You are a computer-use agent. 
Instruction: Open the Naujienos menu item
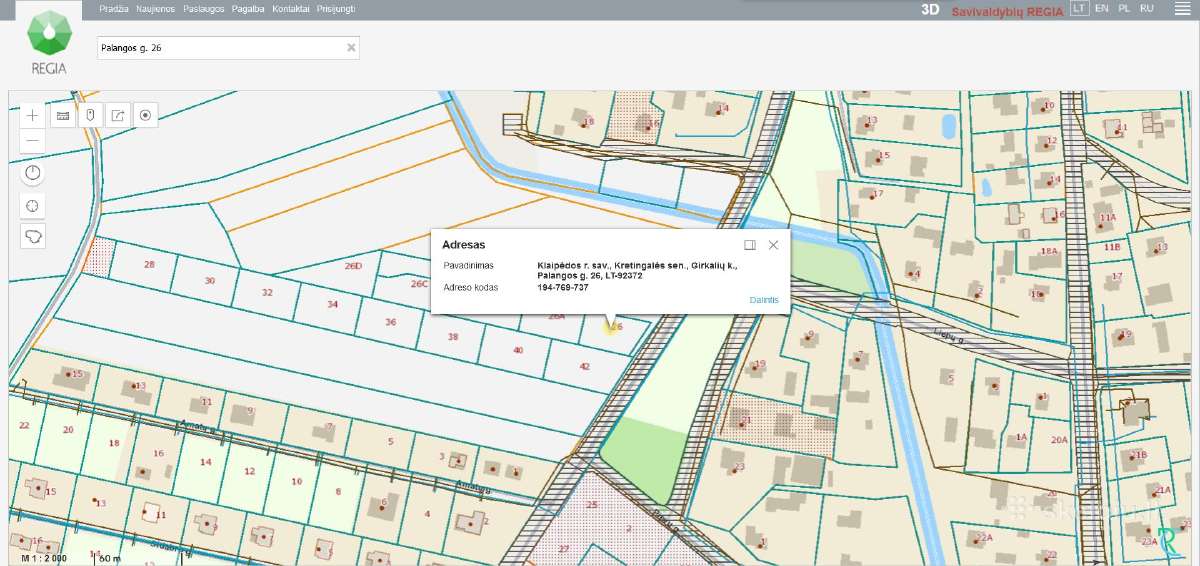pos(156,8)
